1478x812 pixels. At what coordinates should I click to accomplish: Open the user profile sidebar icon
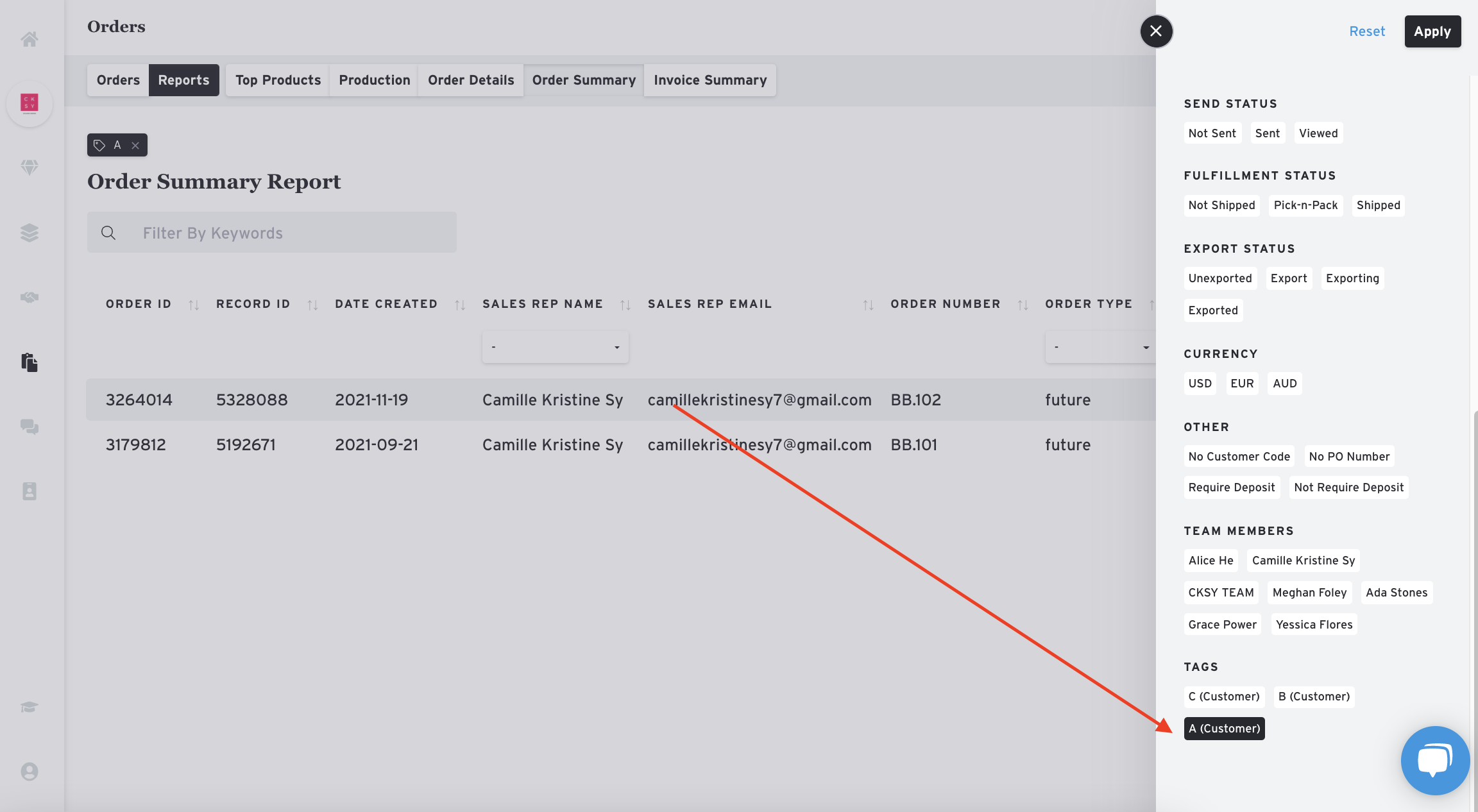[x=30, y=772]
